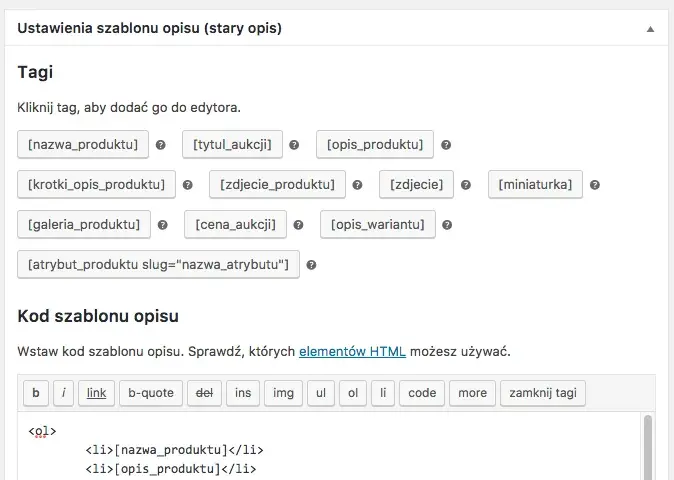The image size is (674, 480).
Task: Insert list item with li button
Action: pos(383,393)
